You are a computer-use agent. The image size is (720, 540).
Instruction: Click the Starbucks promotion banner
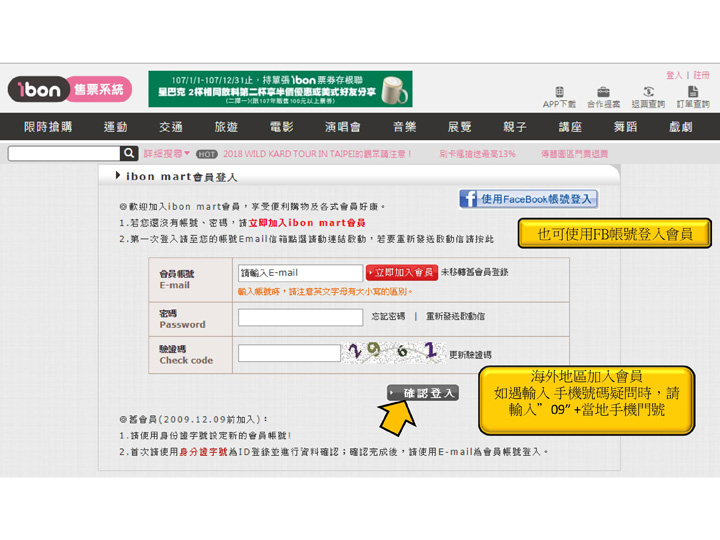coord(281,88)
